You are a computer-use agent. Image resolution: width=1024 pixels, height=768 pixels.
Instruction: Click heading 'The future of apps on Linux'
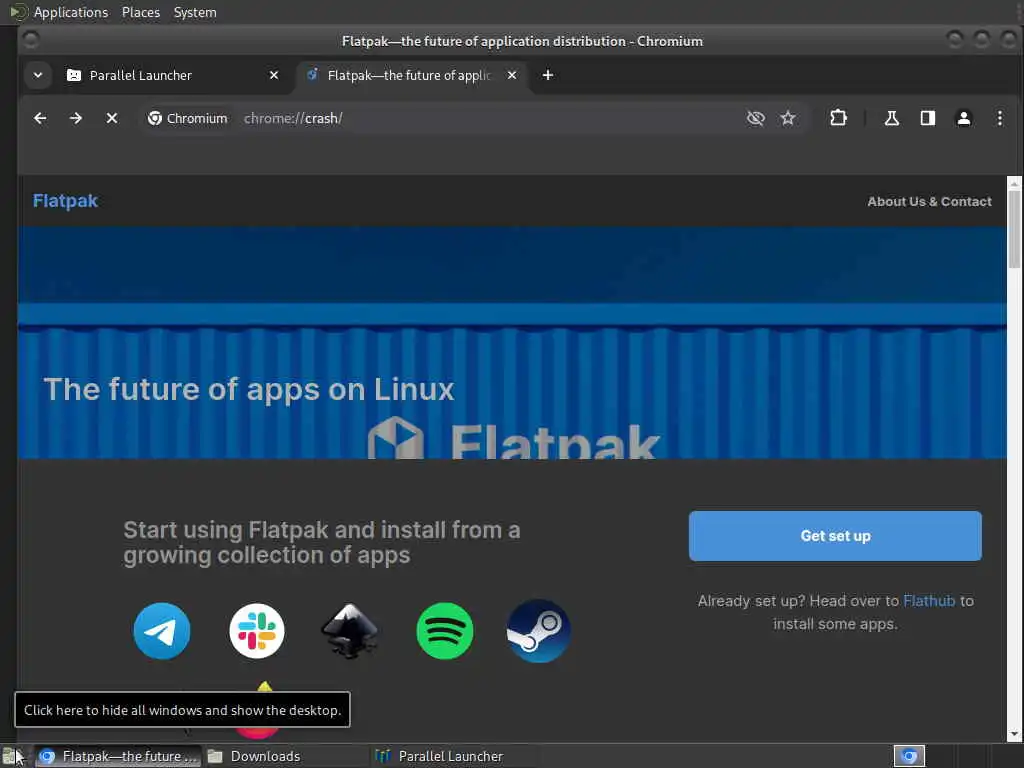coord(249,389)
